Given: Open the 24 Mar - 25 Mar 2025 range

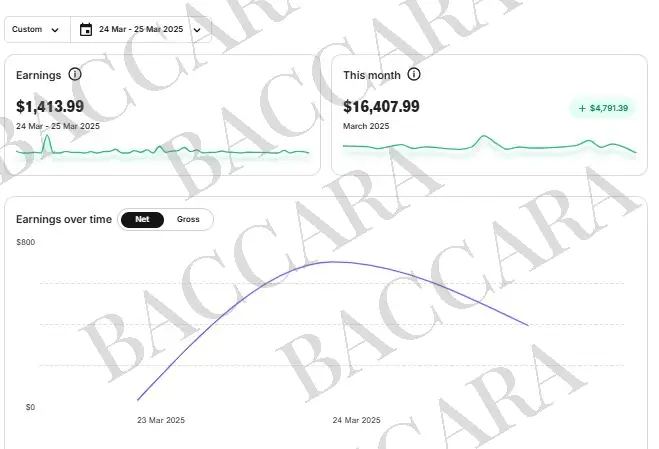Looking at the screenshot, I should (142, 30).
